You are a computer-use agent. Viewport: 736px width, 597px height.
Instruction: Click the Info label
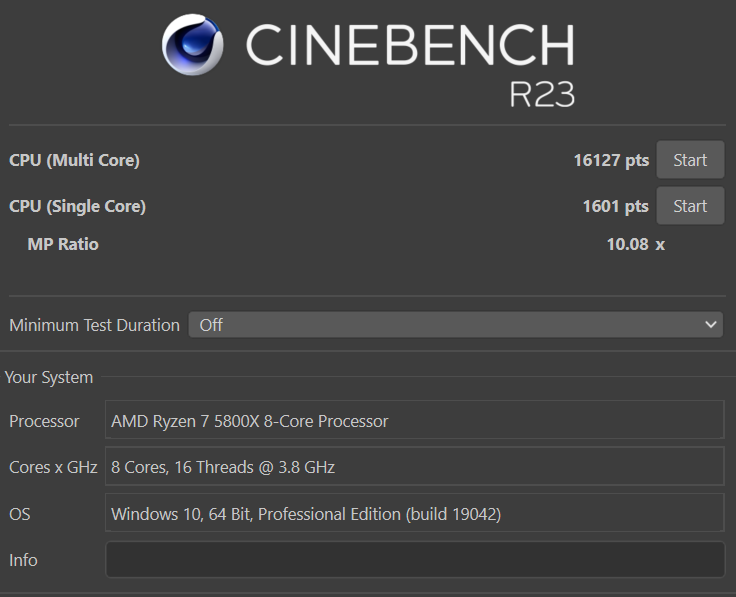click(x=23, y=560)
